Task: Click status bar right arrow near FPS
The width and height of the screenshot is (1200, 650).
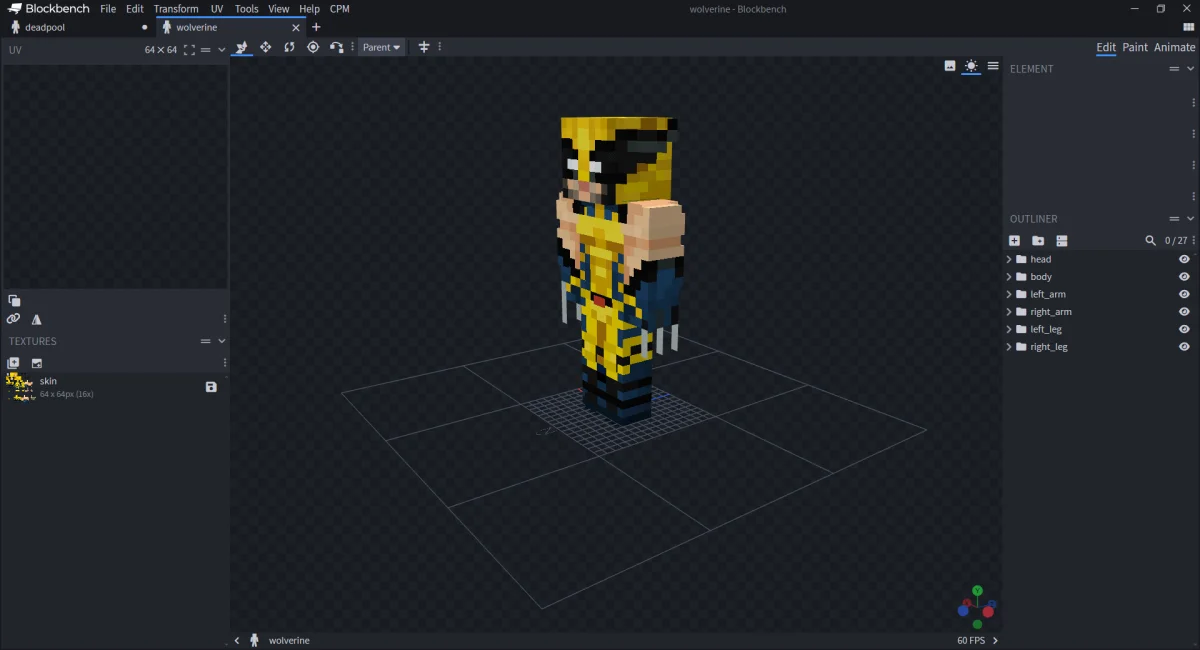Action: click(995, 640)
